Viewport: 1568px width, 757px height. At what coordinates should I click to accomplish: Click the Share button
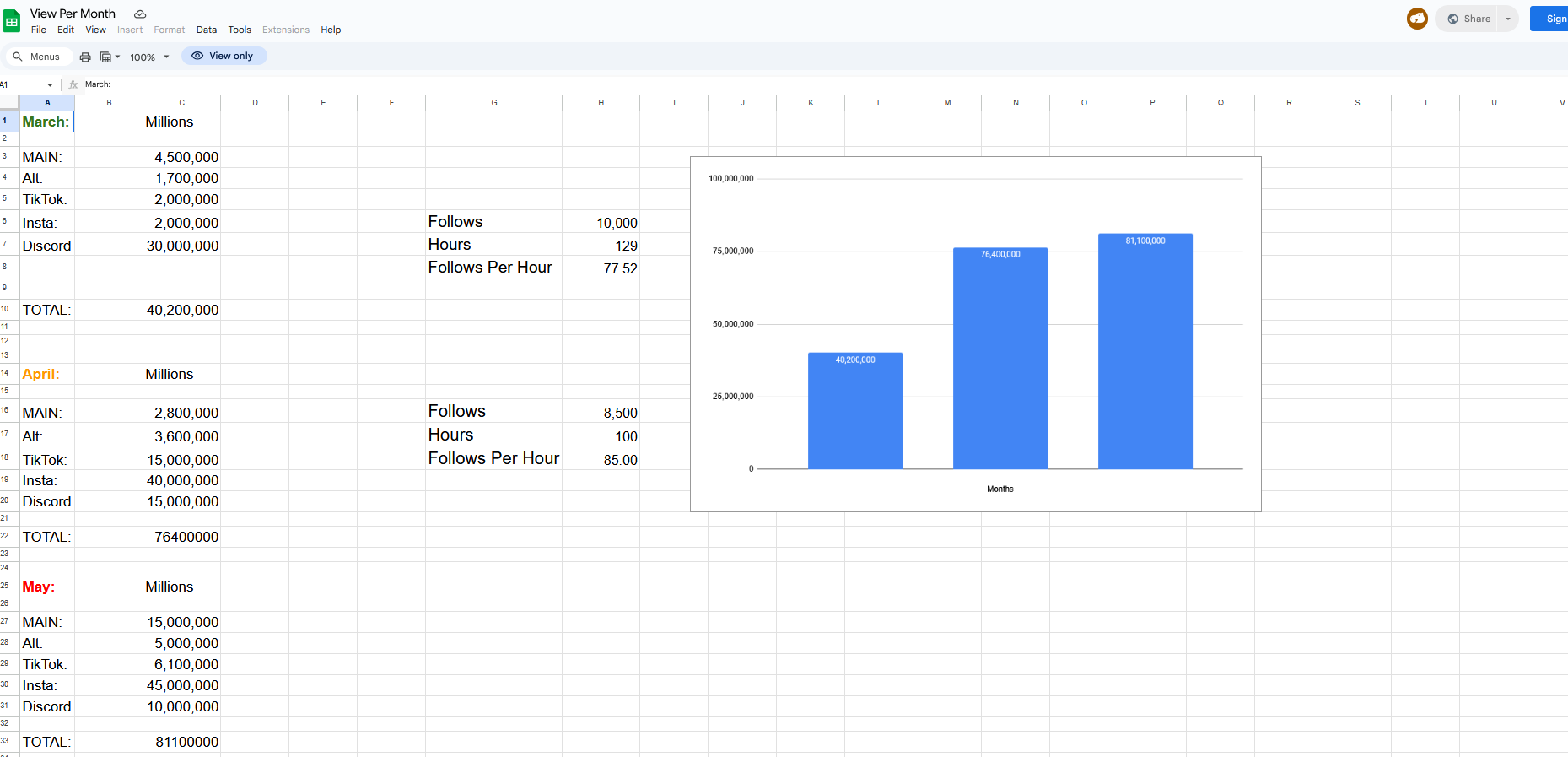point(1468,19)
